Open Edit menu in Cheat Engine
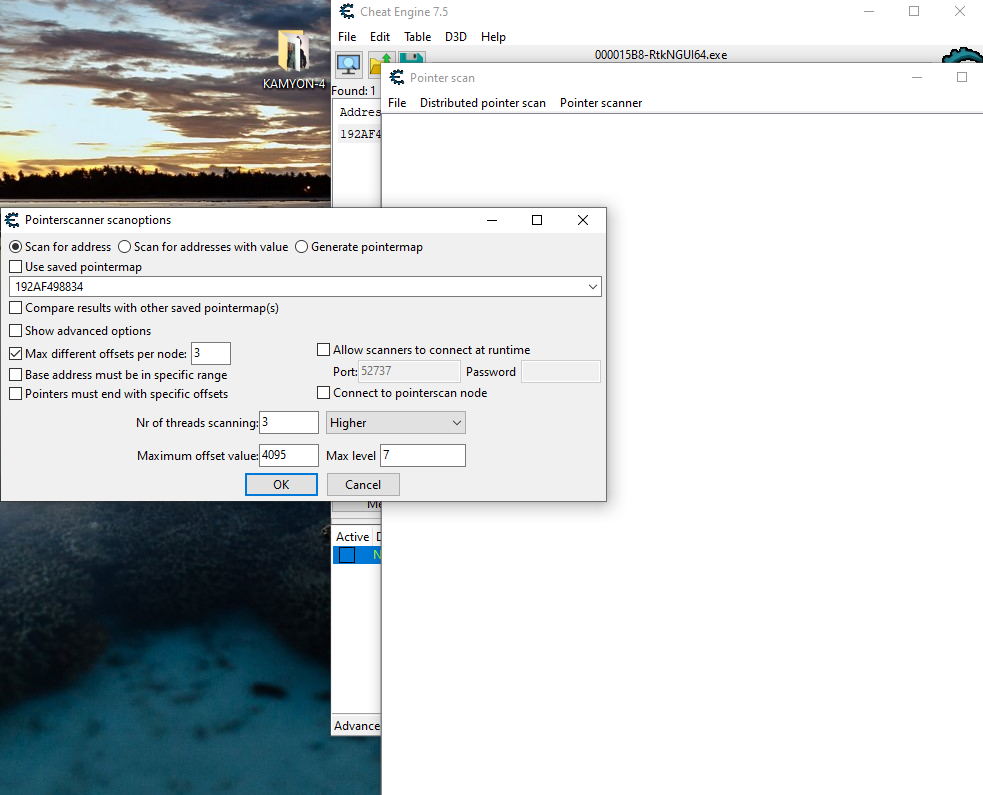Viewport: 983px width, 795px height. tap(379, 37)
